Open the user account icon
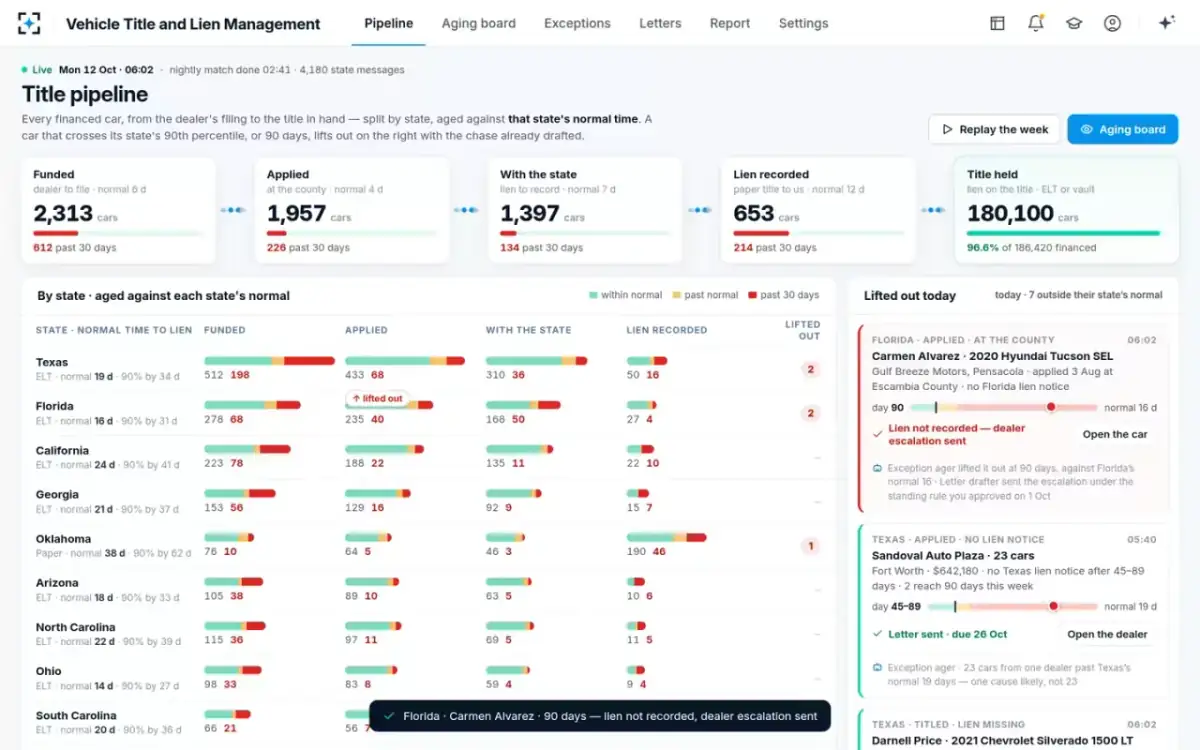The image size is (1200, 750). click(x=1112, y=23)
